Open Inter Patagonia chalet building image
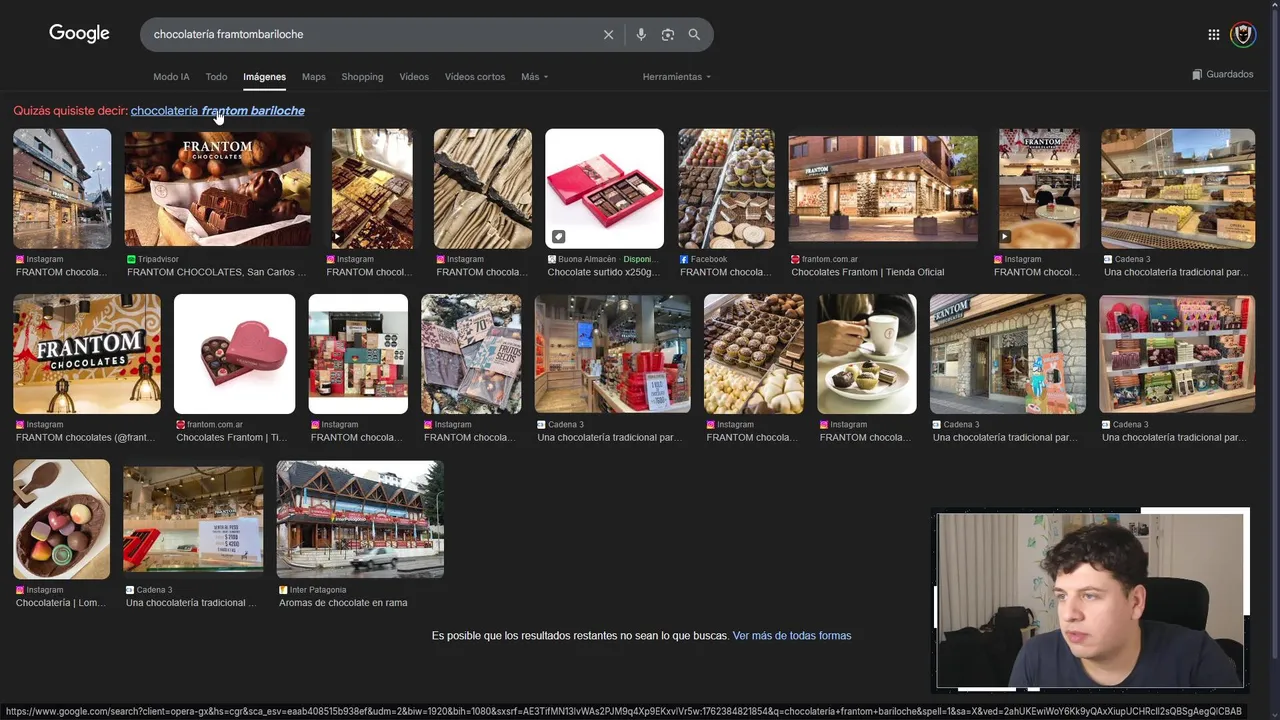 pyautogui.click(x=360, y=519)
